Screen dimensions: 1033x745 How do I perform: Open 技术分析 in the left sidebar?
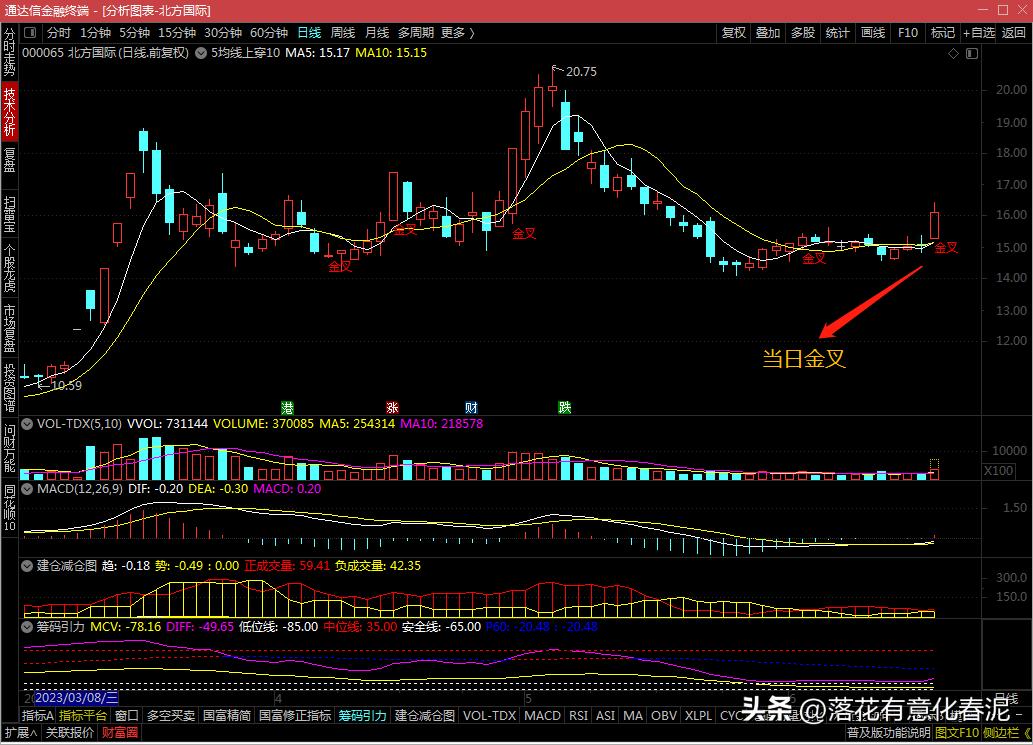9,111
